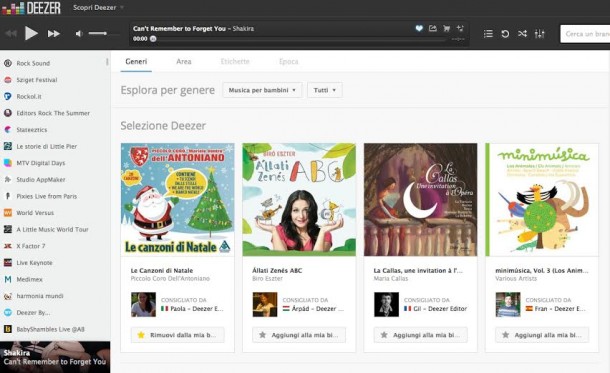The width and height of the screenshot is (610, 373).
Task: Skip to the previous track
Action: (x=11, y=34)
